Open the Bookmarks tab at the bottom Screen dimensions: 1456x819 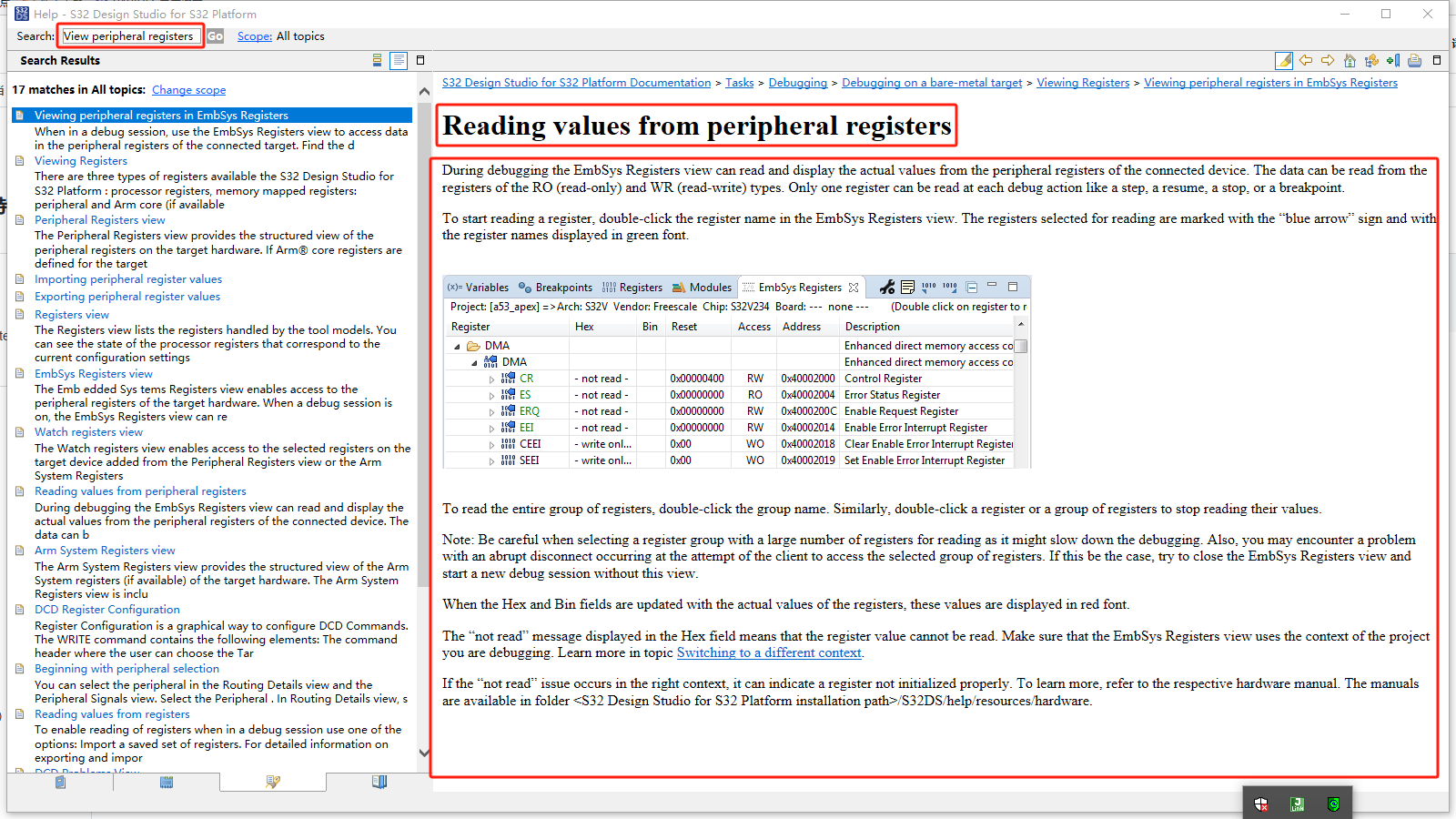click(379, 782)
